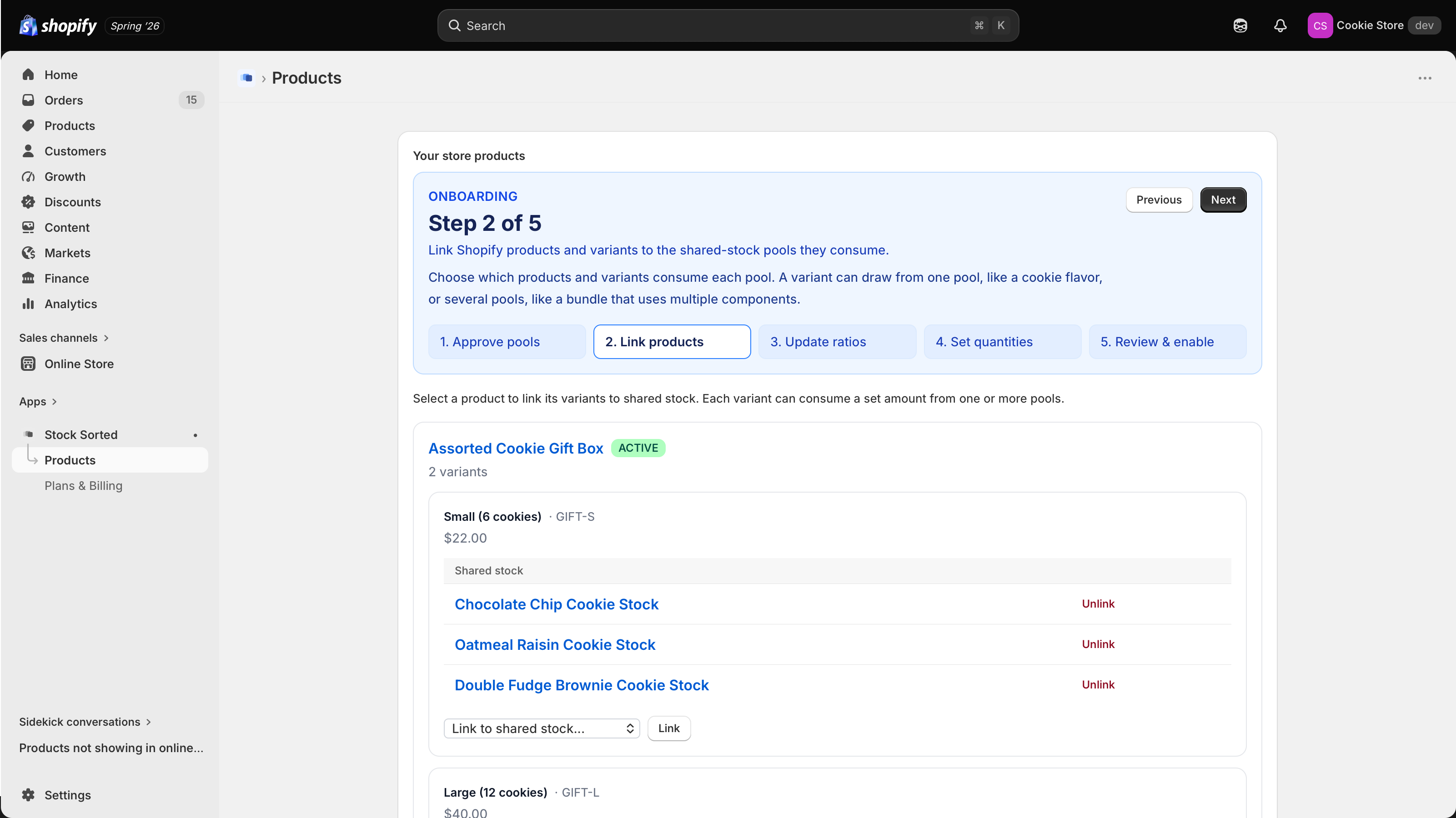Click the Shopify logo
Image resolution: width=1456 pixels, height=818 pixels.
[x=58, y=25]
